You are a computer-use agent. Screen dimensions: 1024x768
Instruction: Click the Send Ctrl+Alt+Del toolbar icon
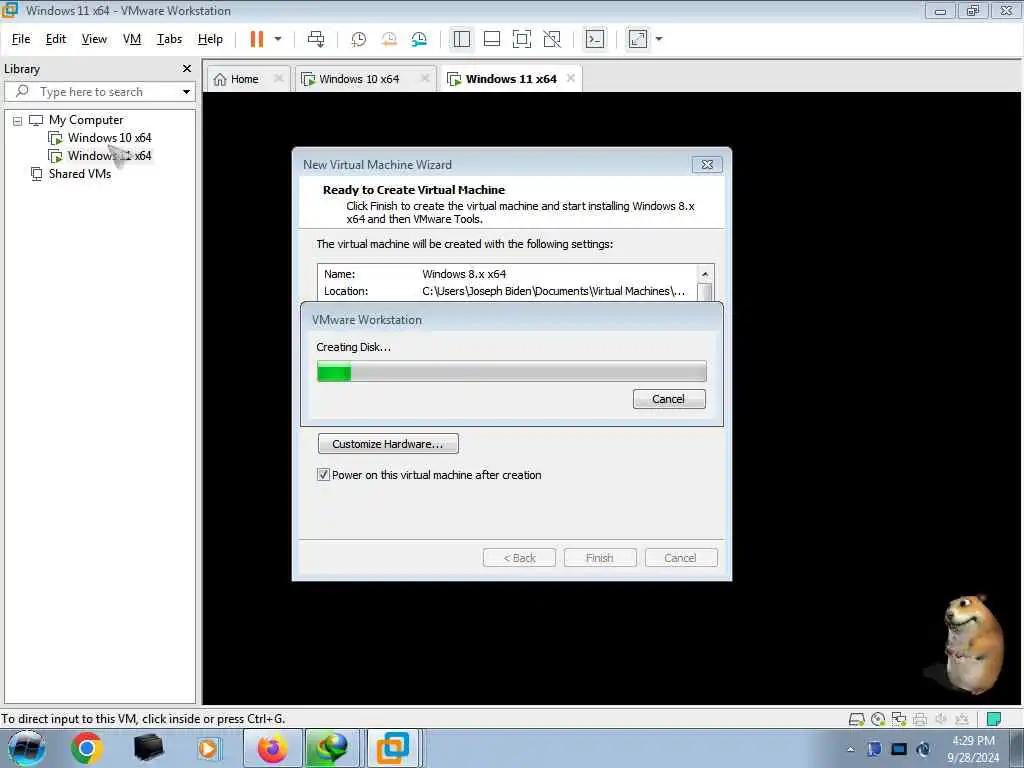pos(316,39)
